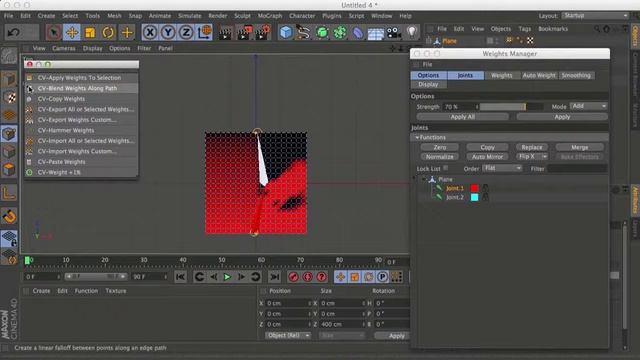
Task: Open Edit Render Settings icon
Action: pyautogui.click(x=263, y=33)
